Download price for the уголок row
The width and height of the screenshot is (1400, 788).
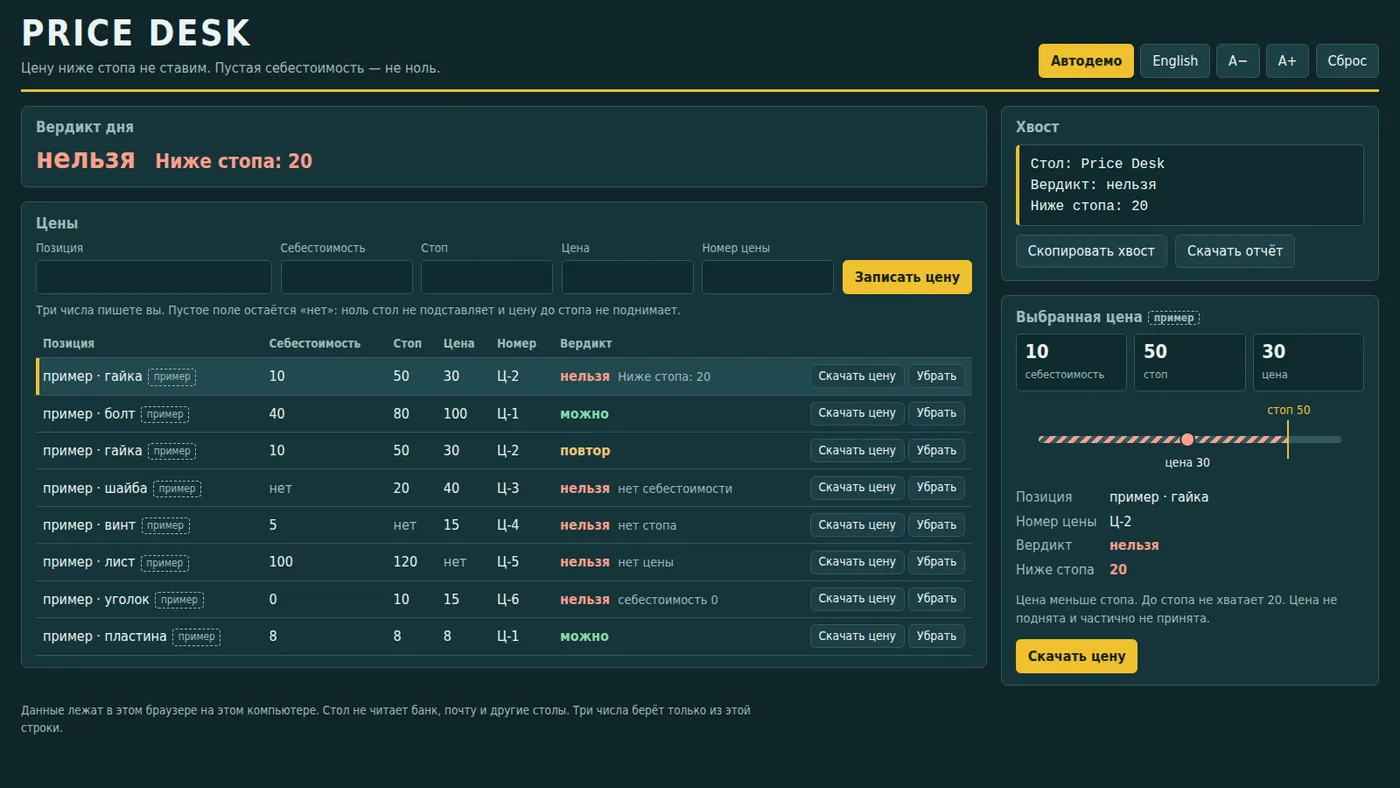(x=857, y=599)
